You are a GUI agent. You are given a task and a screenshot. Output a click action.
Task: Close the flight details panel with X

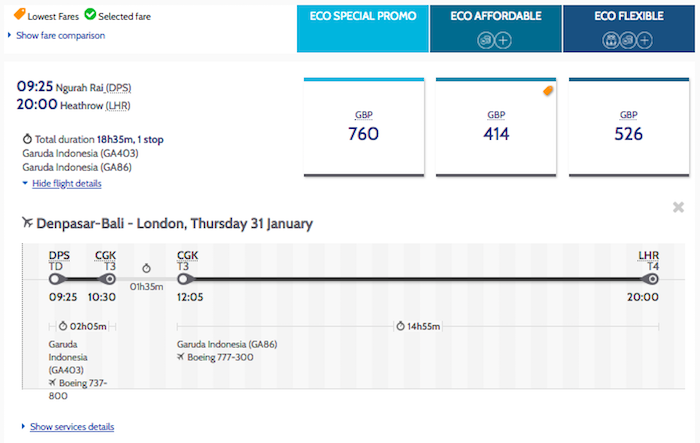click(x=678, y=207)
